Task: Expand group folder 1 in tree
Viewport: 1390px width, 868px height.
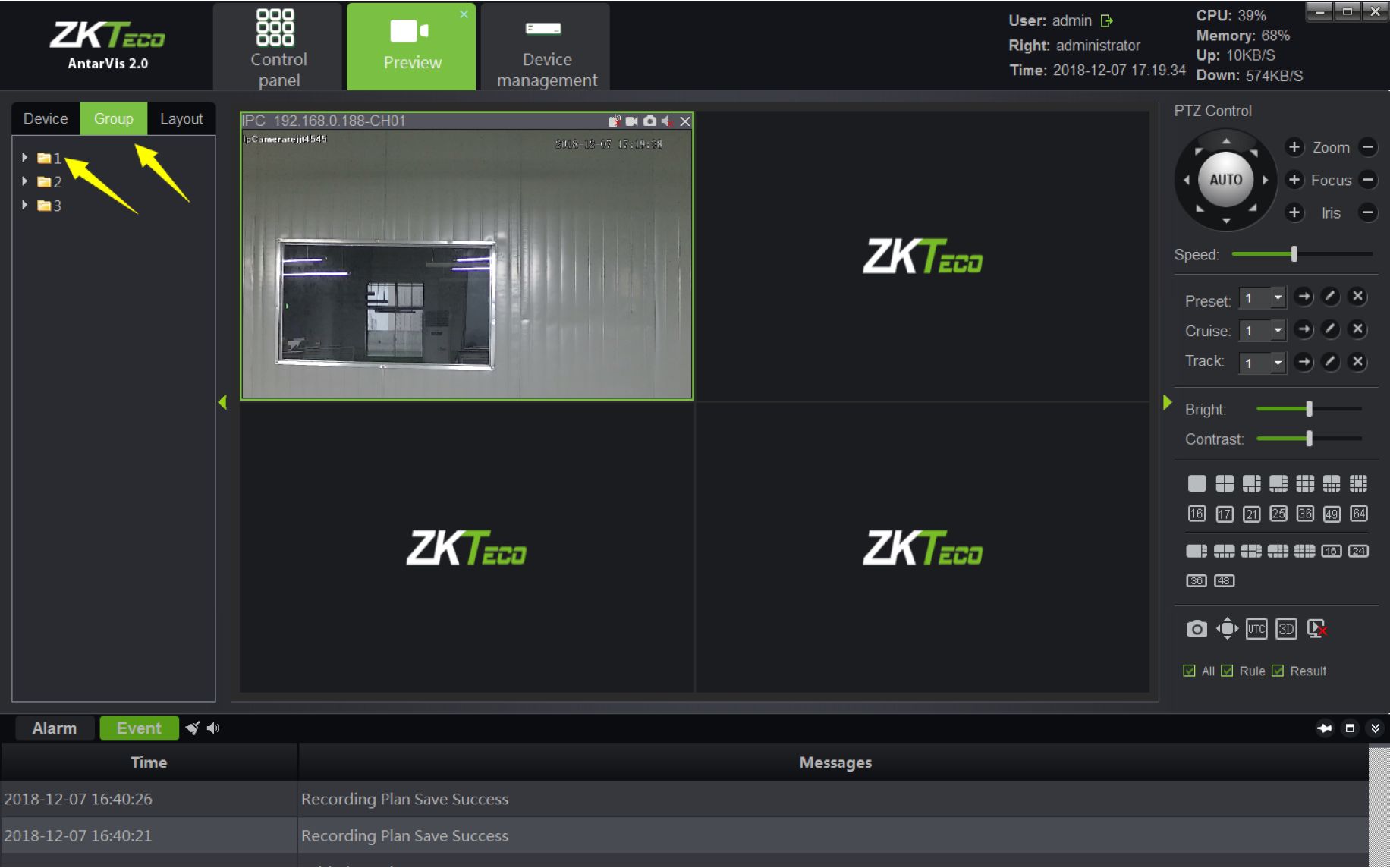Action: [x=25, y=158]
